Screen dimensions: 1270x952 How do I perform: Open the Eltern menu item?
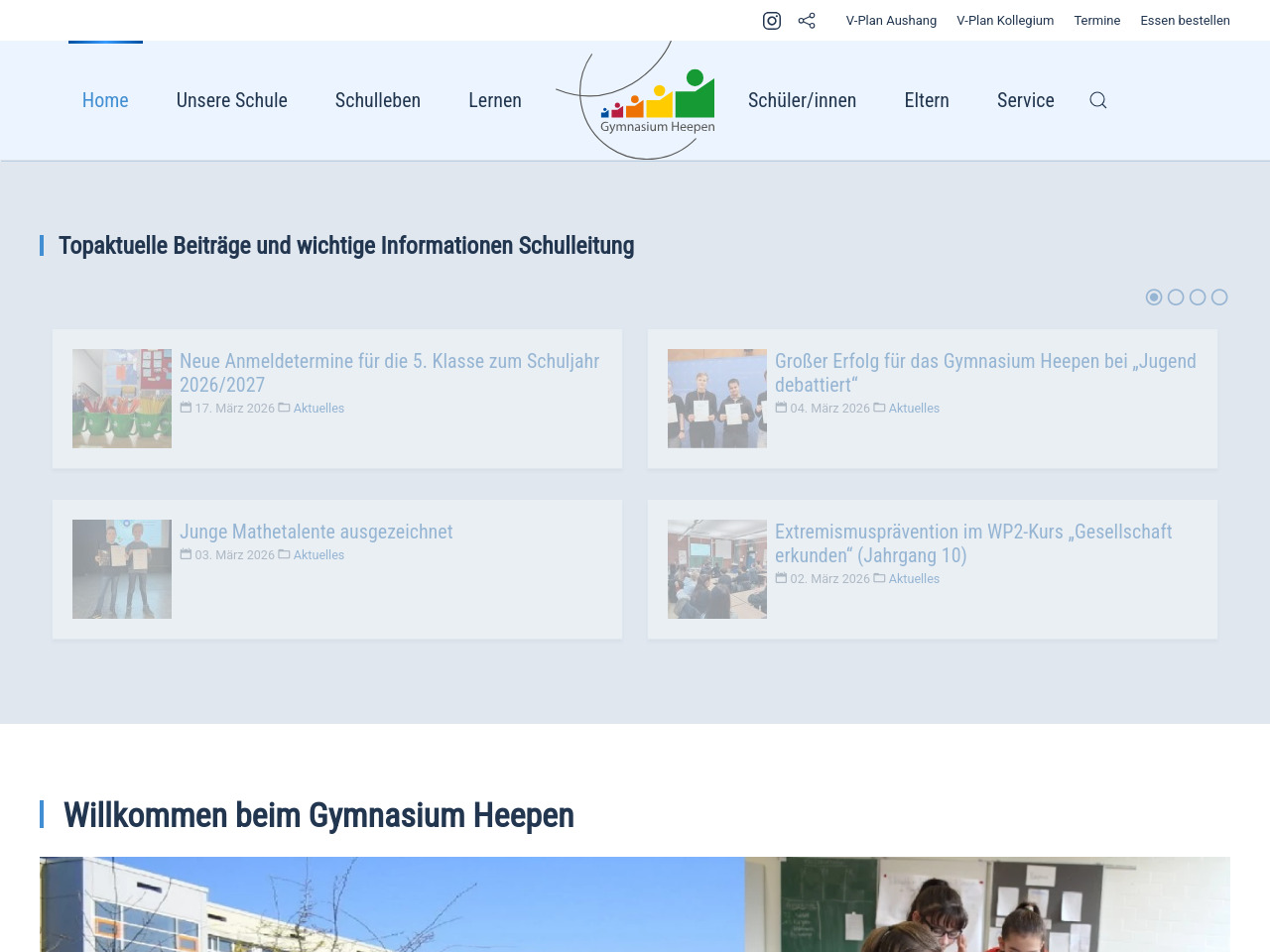[927, 100]
